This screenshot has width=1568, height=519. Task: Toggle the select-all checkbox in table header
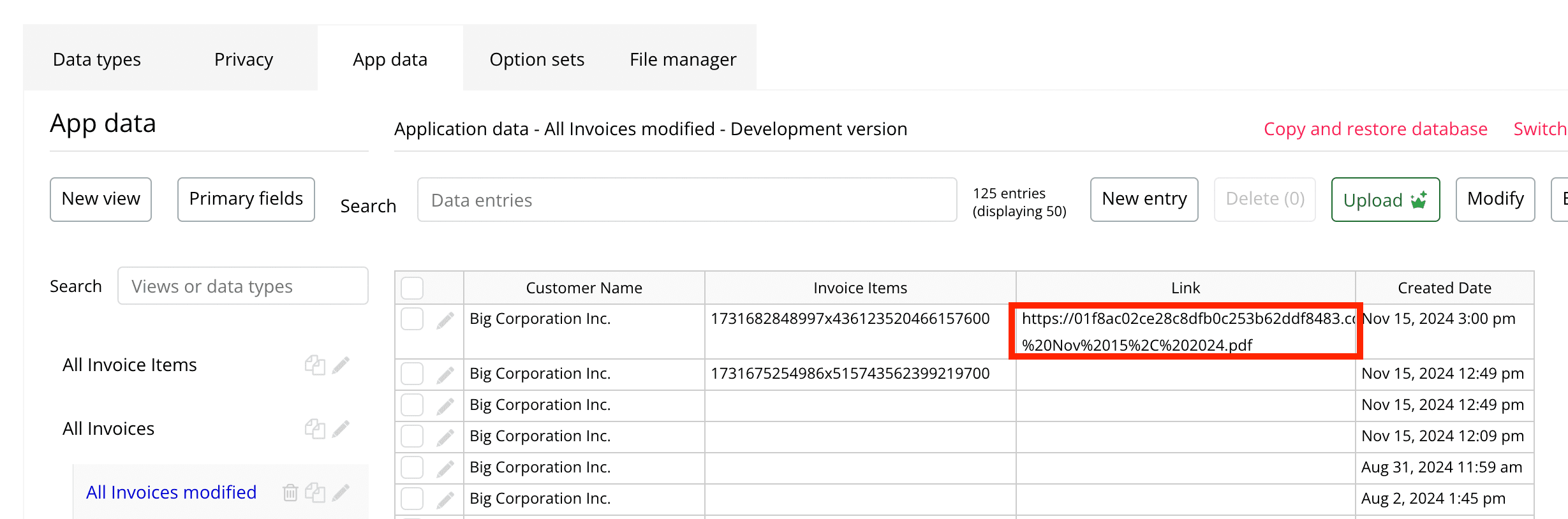(412, 288)
